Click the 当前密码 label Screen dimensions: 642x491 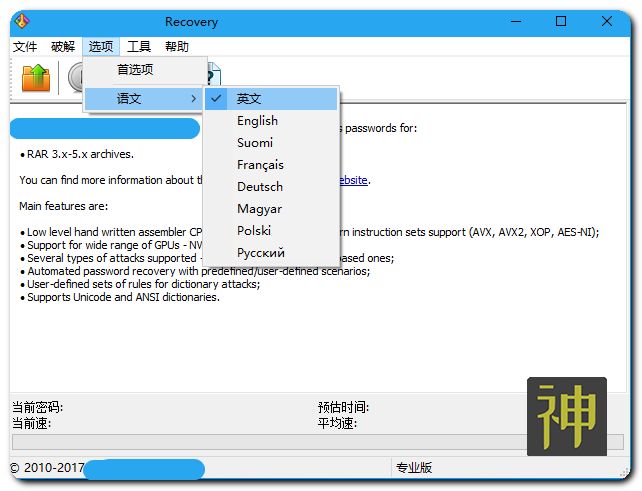37,407
